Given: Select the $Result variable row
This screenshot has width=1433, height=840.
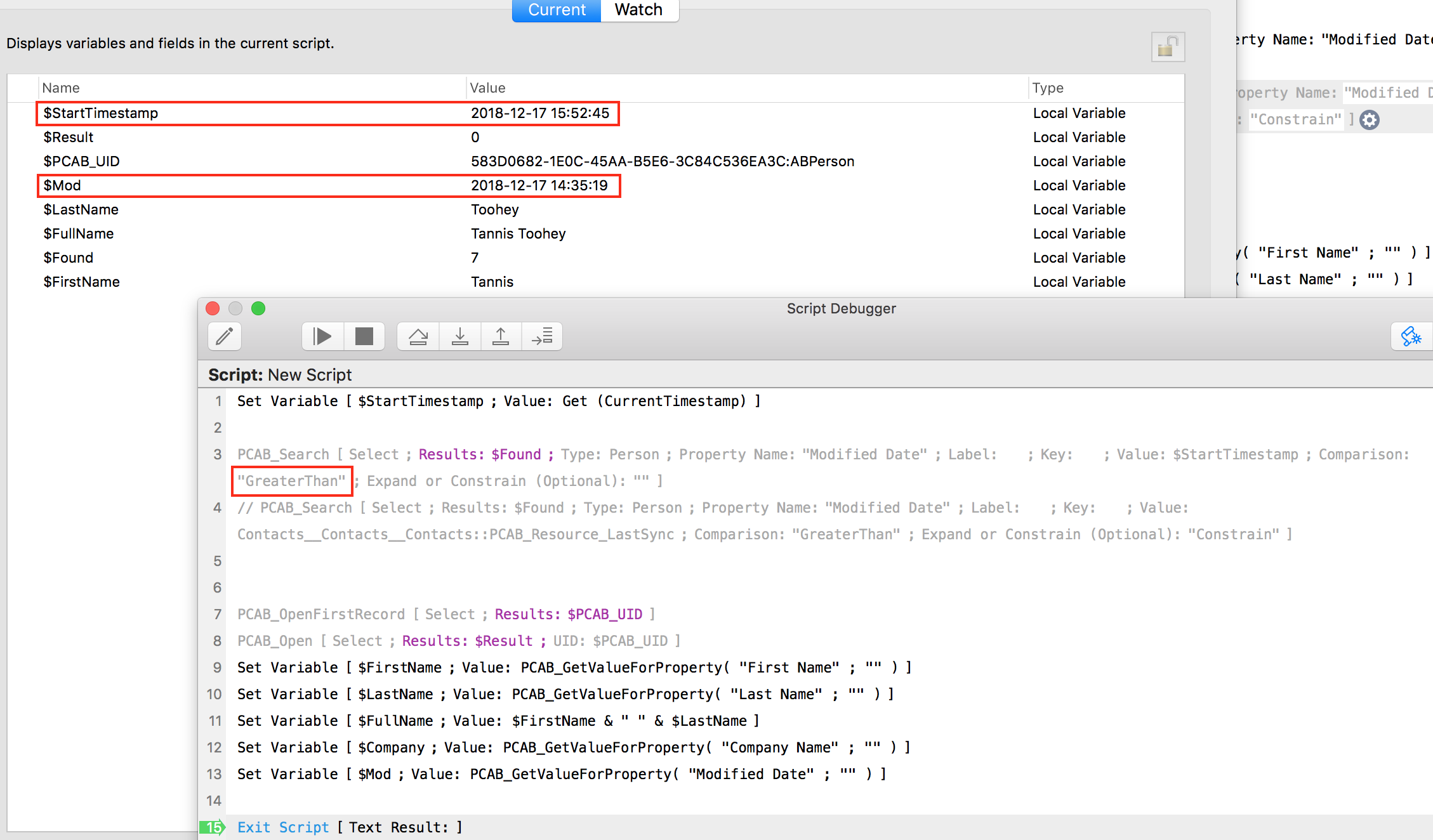Looking at the screenshot, I should 596,137.
